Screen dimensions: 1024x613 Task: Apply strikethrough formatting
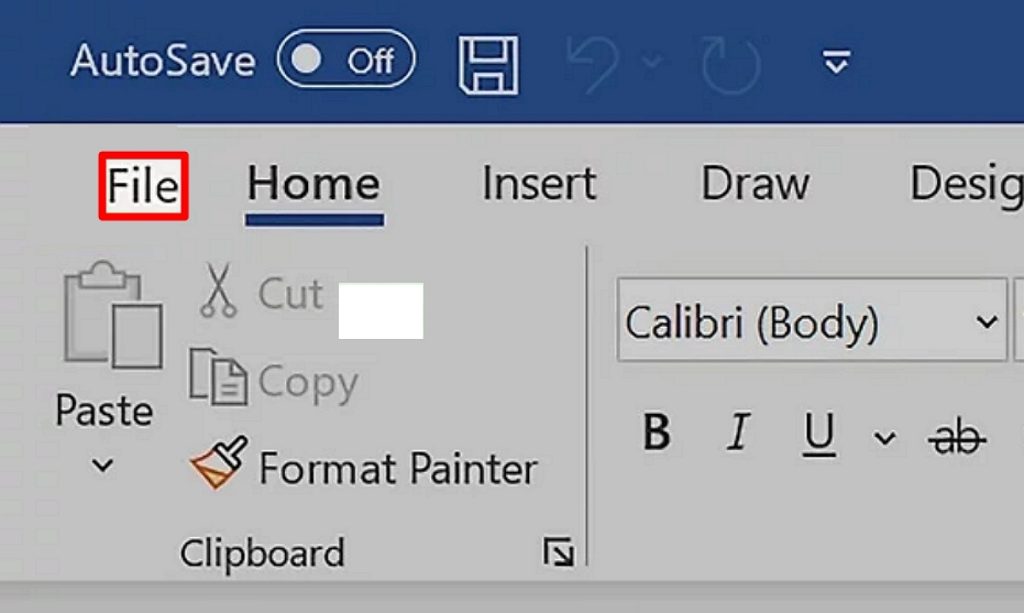(956, 436)
